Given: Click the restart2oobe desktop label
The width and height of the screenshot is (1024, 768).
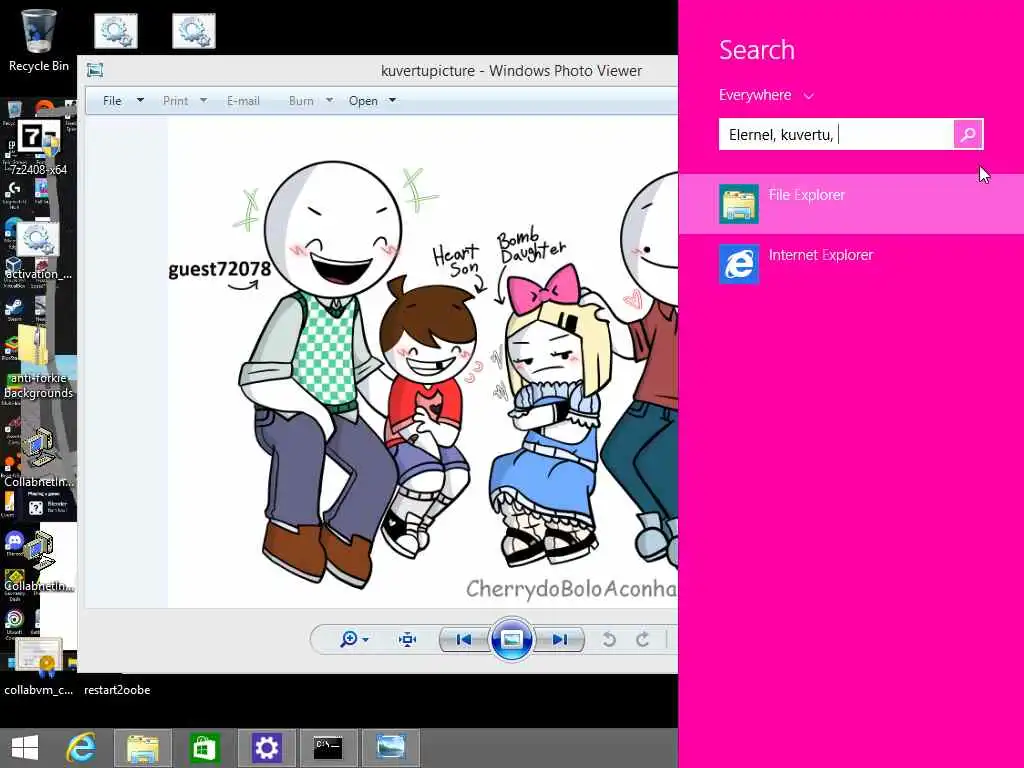Looking at the screenshot, I should tap(117, 690).
